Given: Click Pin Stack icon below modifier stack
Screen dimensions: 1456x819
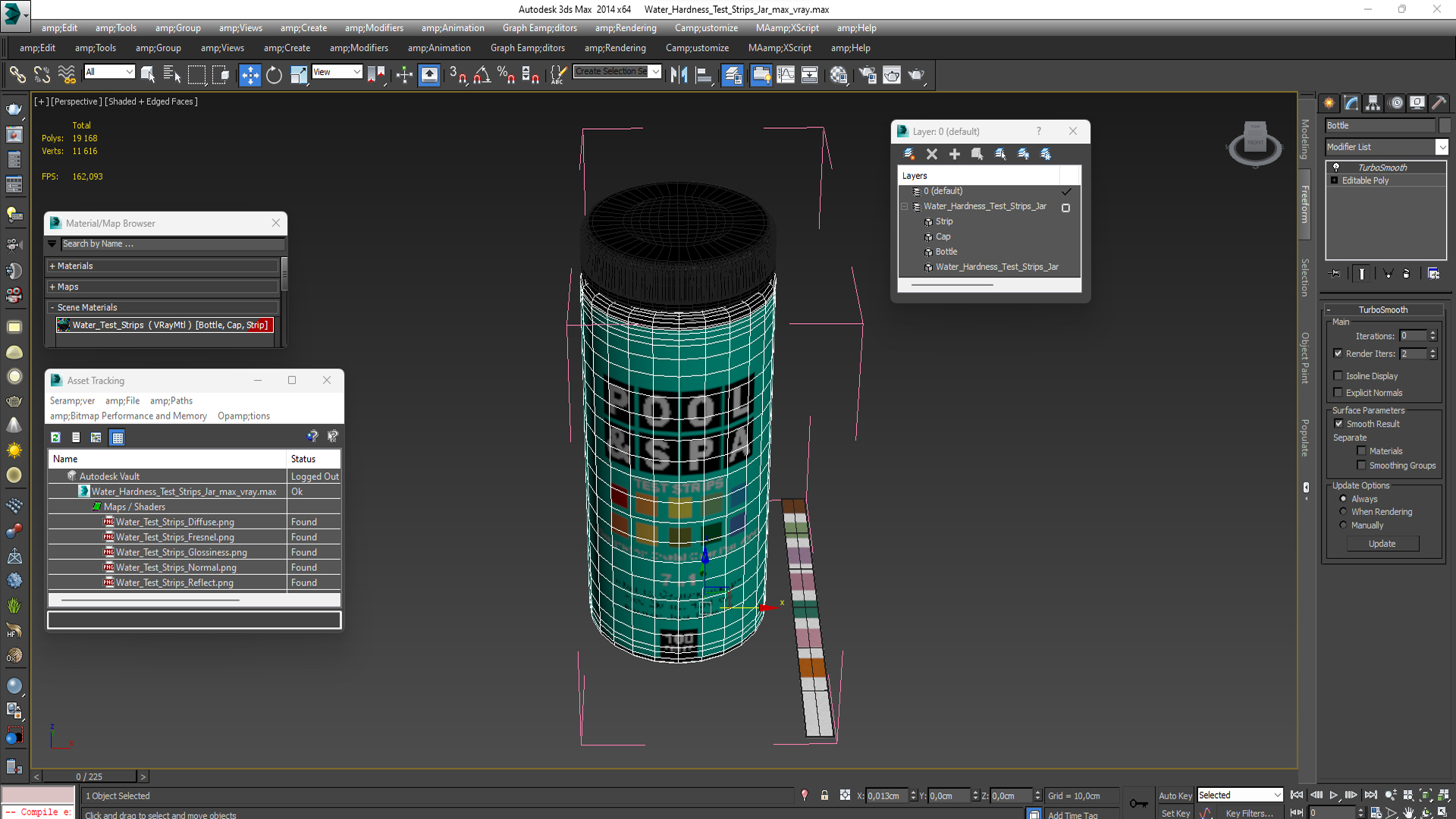Looking at the screenshot, I should 1335,274.
